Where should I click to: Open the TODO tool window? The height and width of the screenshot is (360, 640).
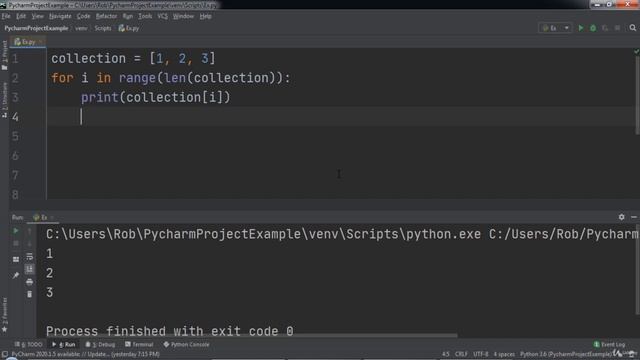pyautogui.click(x=28, y=344)
